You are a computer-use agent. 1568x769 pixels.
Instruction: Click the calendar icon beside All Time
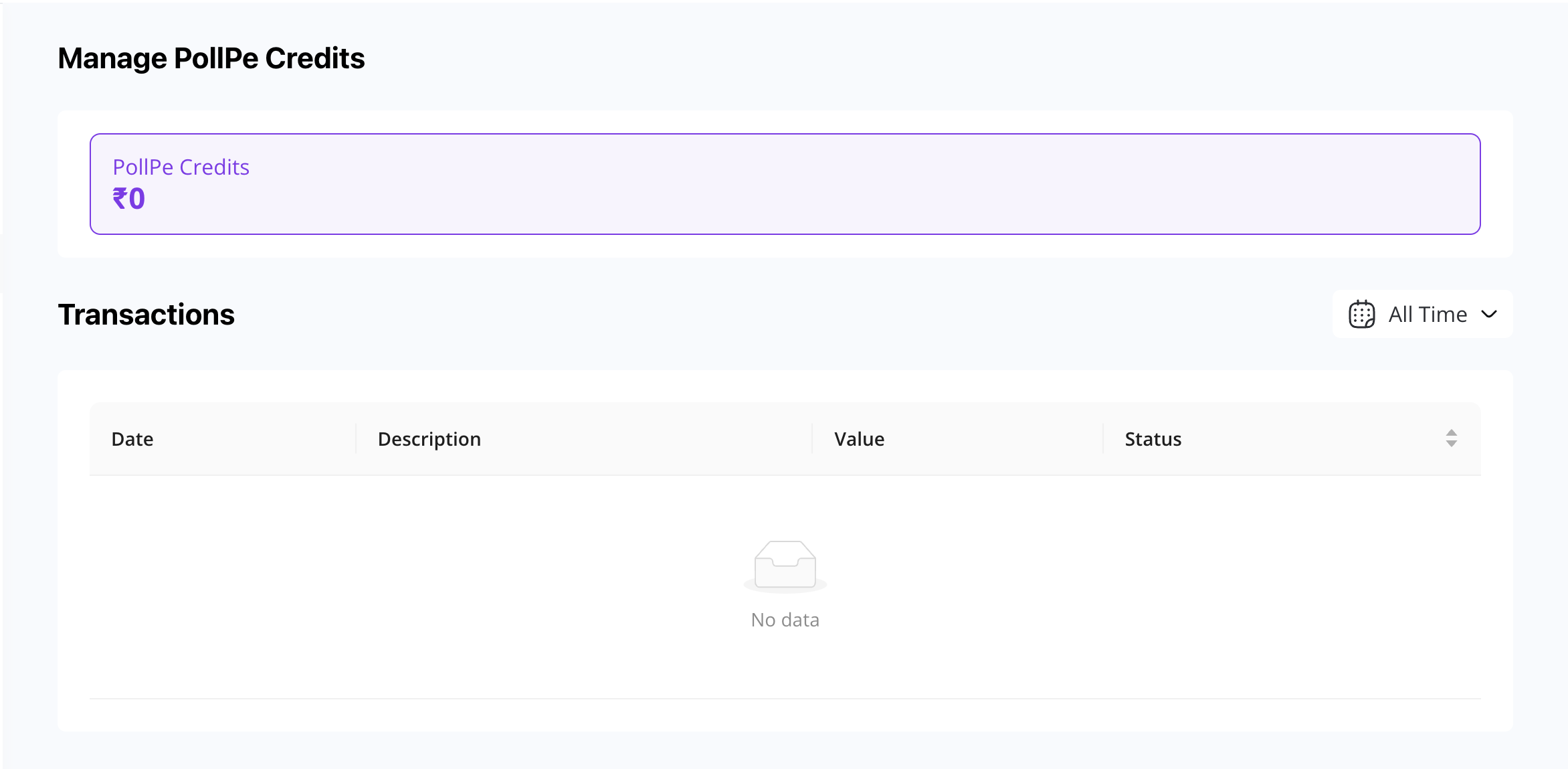(1361, 315)
